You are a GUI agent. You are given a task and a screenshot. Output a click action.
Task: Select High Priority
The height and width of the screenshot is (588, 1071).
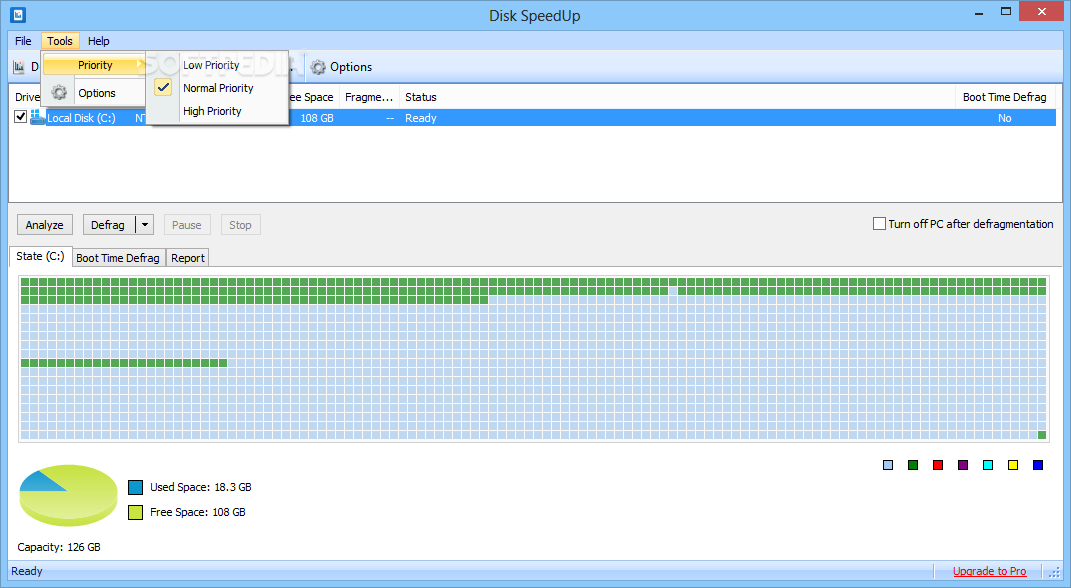[x=212, y=111]
